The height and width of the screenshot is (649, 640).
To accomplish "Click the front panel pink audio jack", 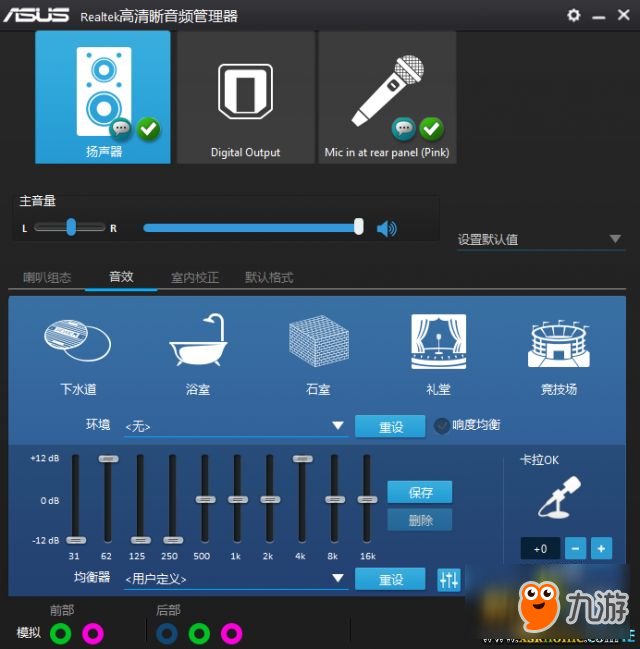I will pos(93,633).
